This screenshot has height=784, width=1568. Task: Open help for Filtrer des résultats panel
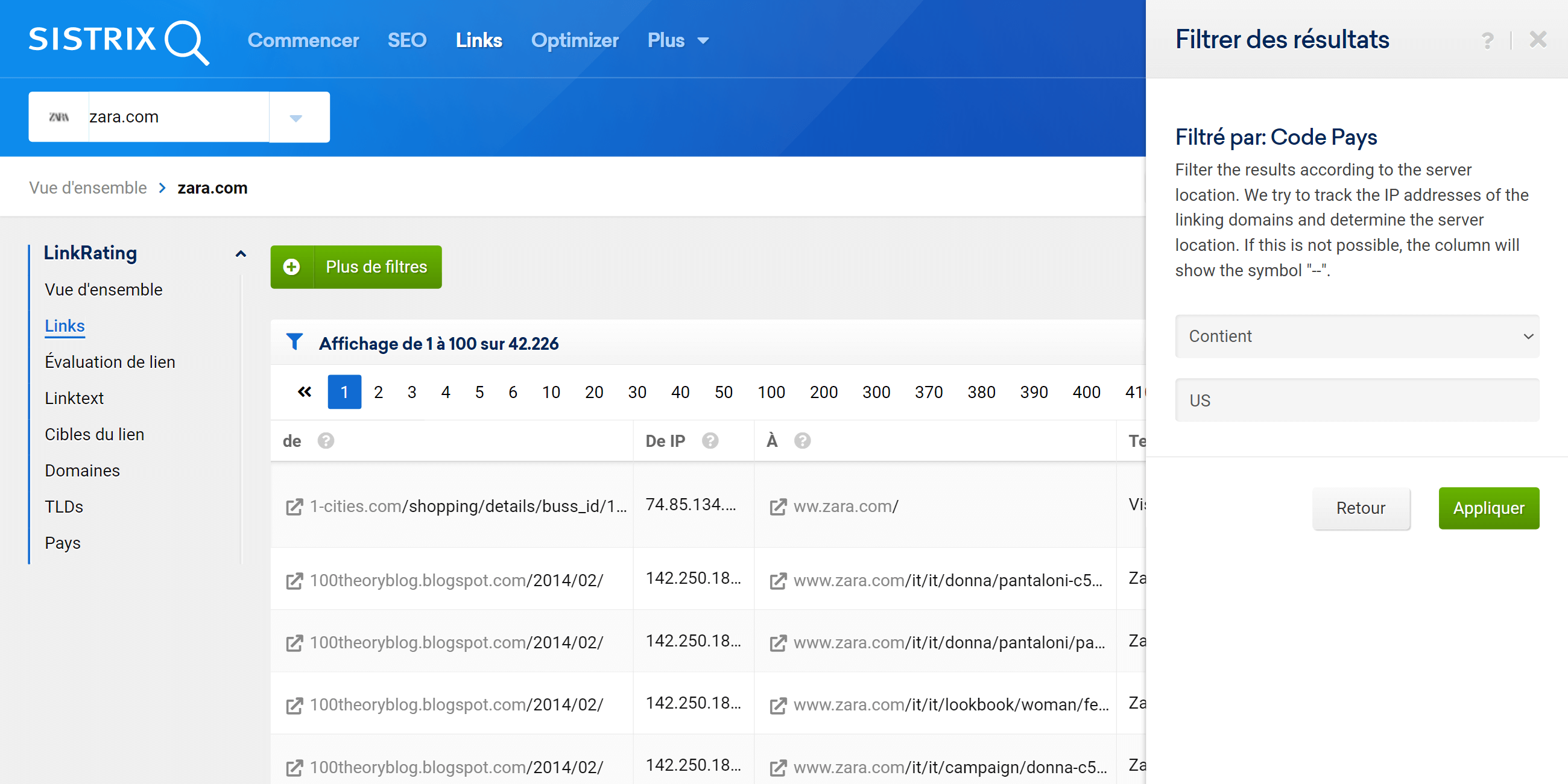[x=1487, y=40]
